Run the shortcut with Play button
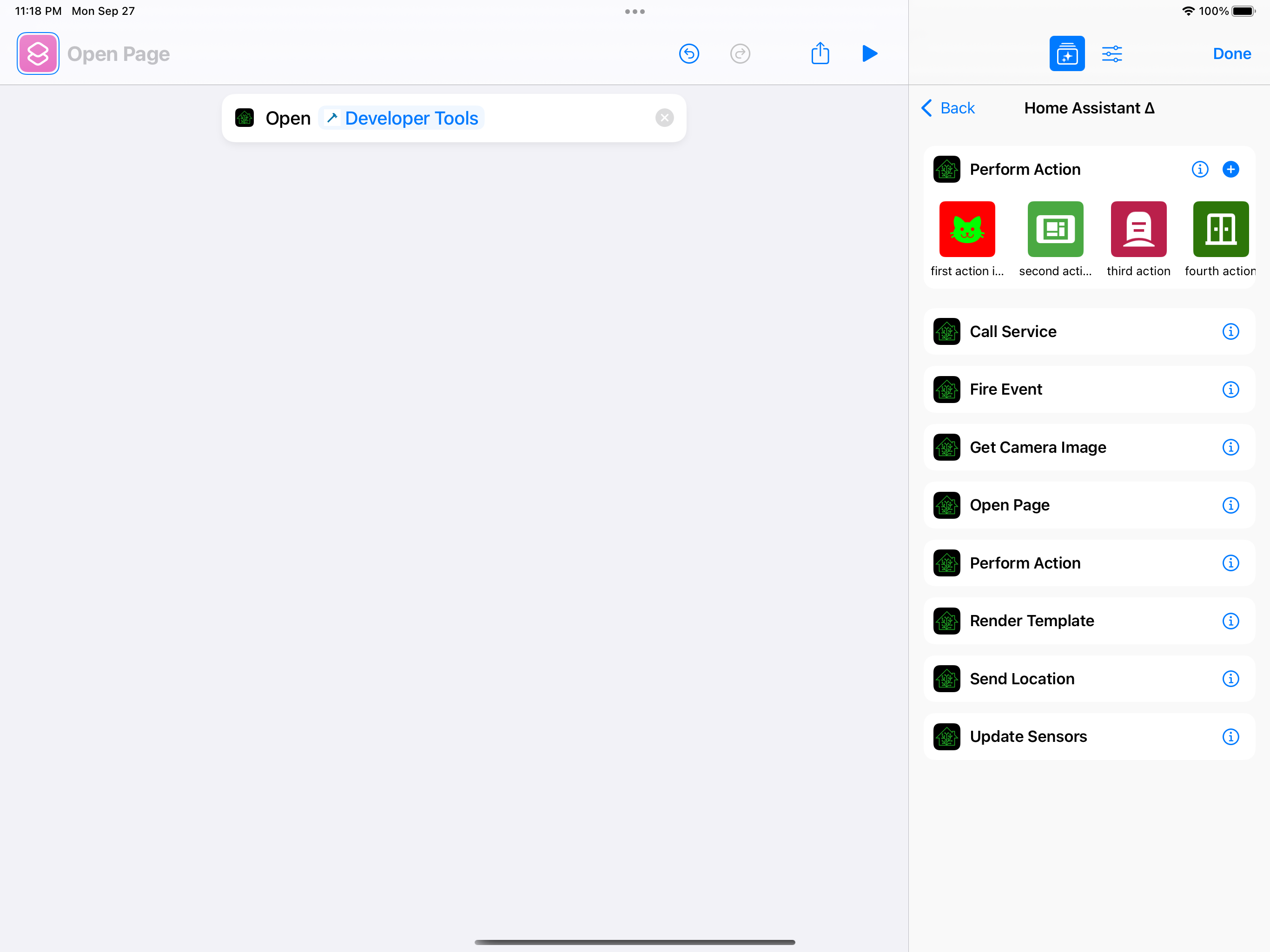 pyautogui.click(x=869, y=53)
